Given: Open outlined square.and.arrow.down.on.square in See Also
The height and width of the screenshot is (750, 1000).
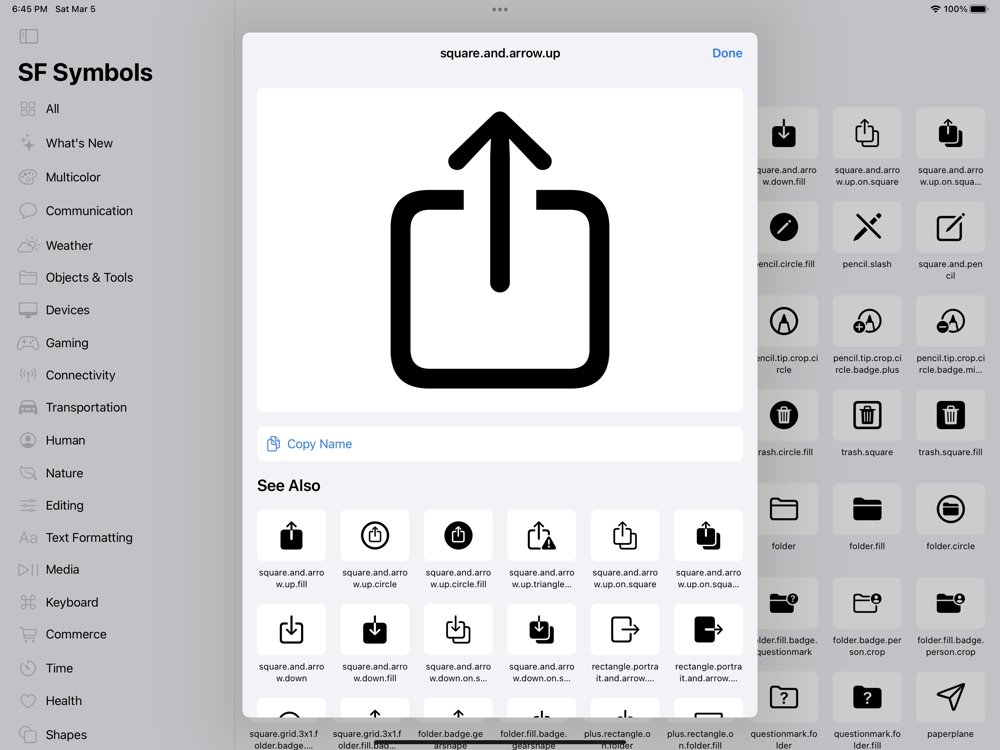Looking at the screenshot, I should tap(459, 629).
